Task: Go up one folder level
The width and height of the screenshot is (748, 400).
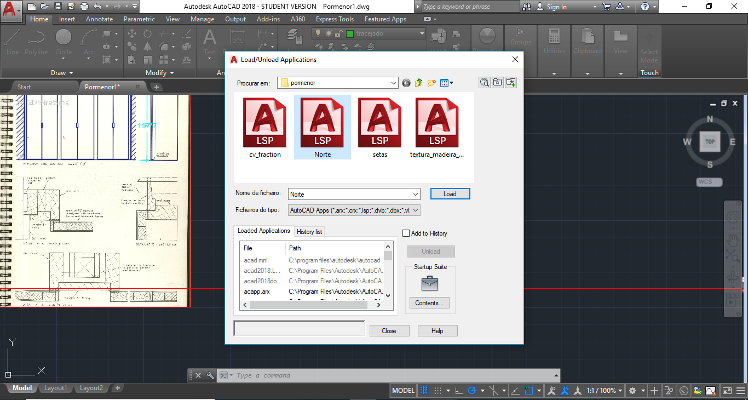Action: click(418, 83)
